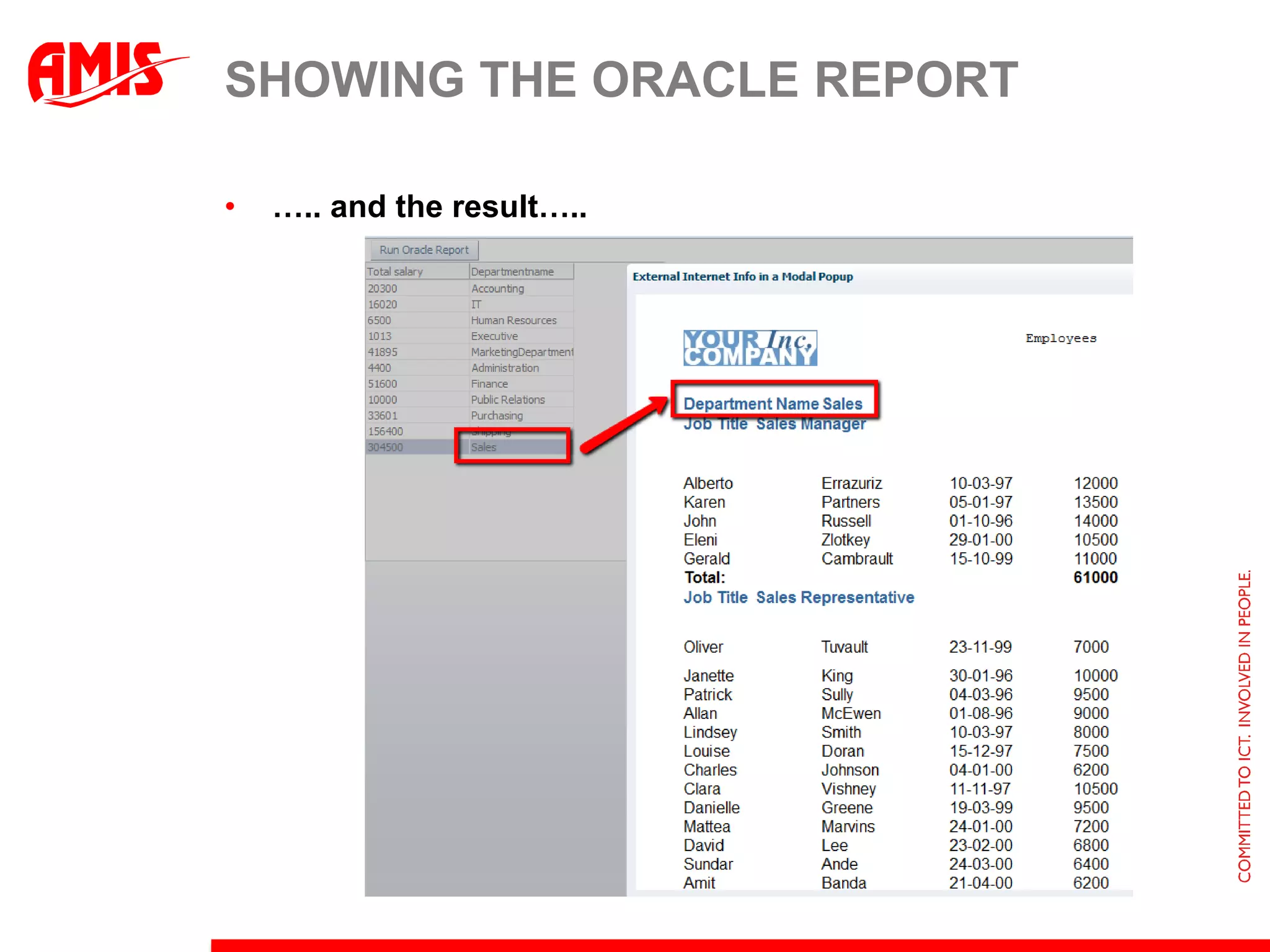This screenshot has height=952, width=1270.
Task: Select the Accounting department row
Action: [x=469, y=288]
